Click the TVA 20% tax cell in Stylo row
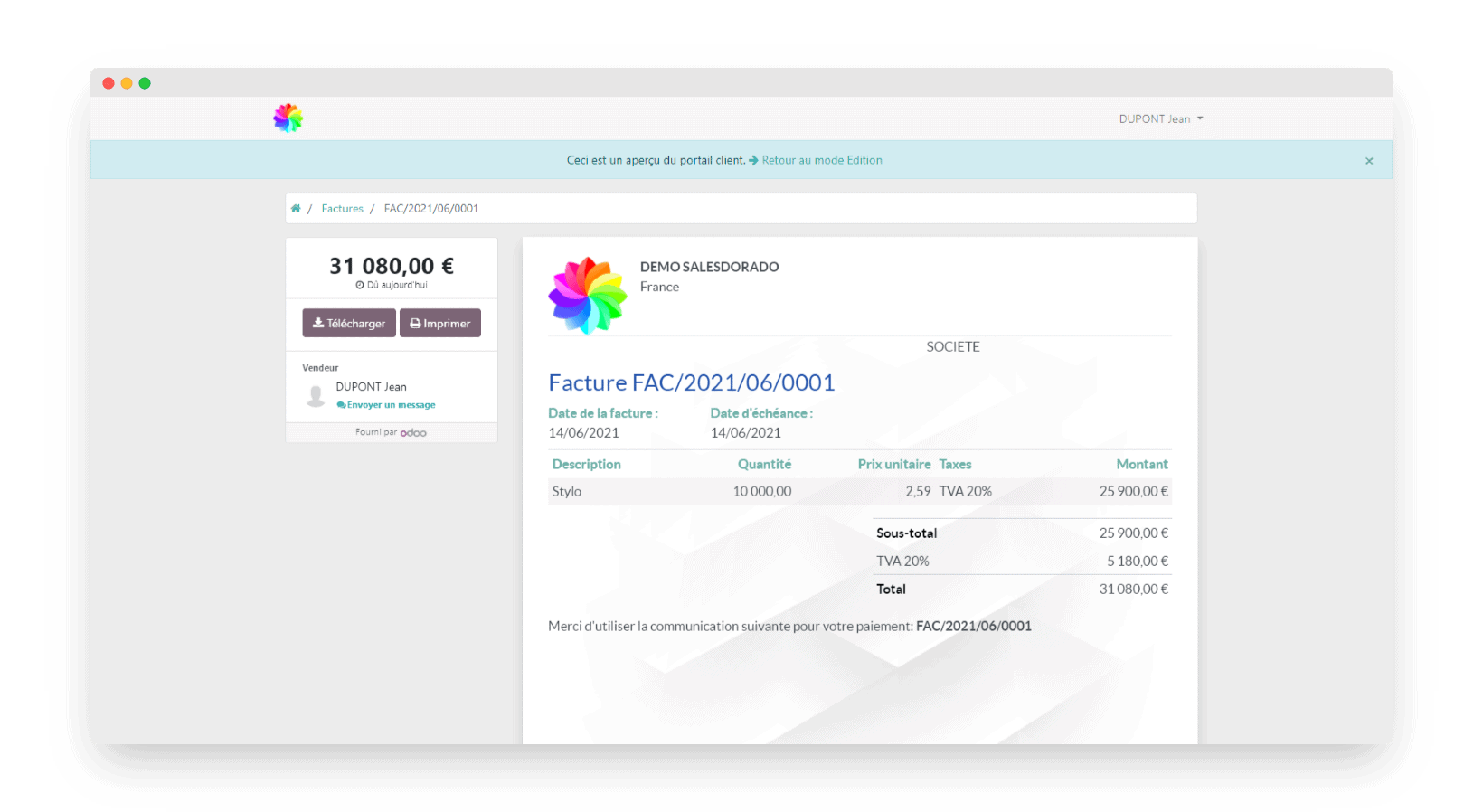1483x812 pixels. pos(966,491)
